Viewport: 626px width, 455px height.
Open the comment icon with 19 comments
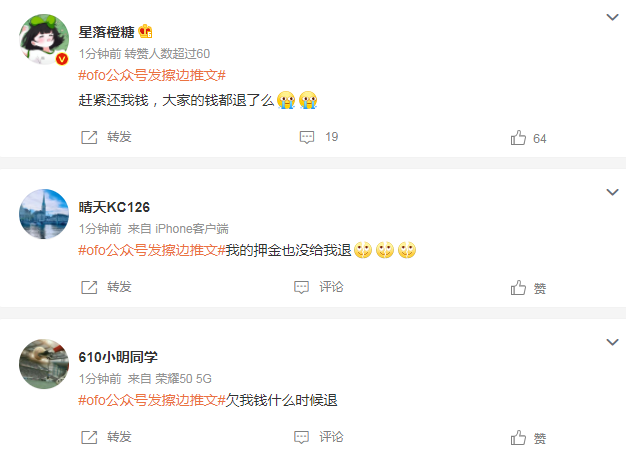[x=307, y=137]
